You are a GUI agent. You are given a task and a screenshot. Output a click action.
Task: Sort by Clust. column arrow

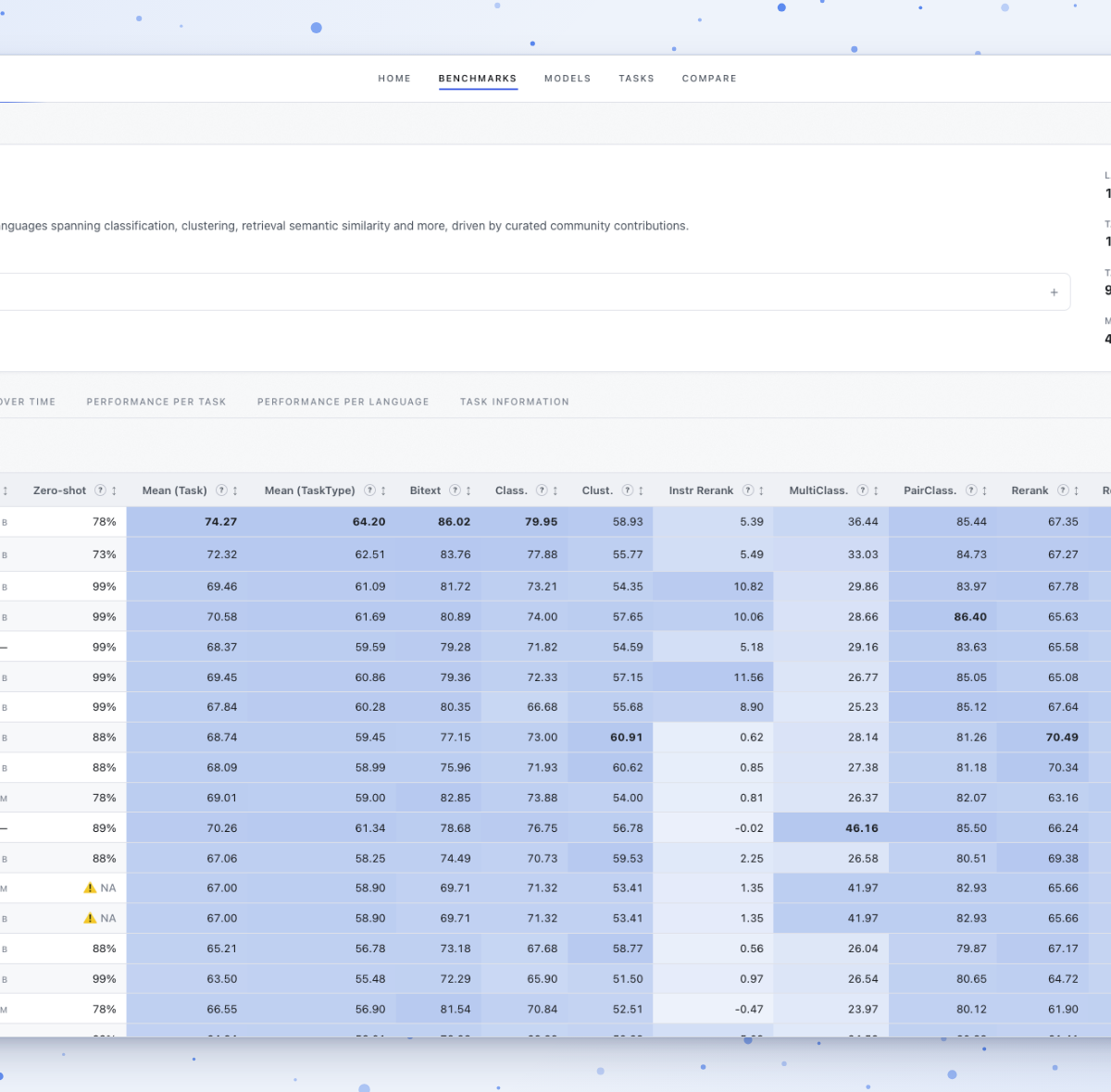pos(641,490)
